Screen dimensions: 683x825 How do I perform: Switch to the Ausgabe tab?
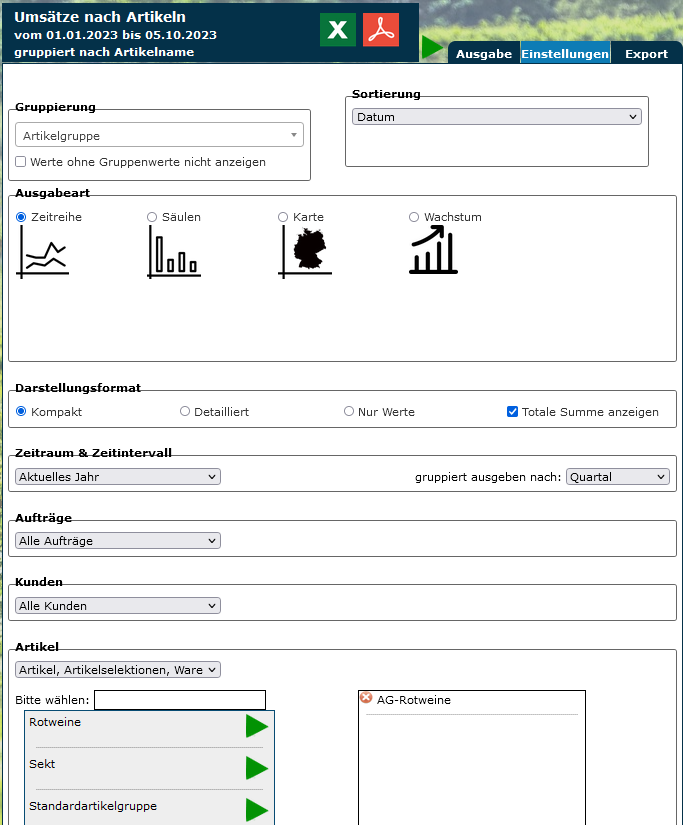click(x=484, y=54)
